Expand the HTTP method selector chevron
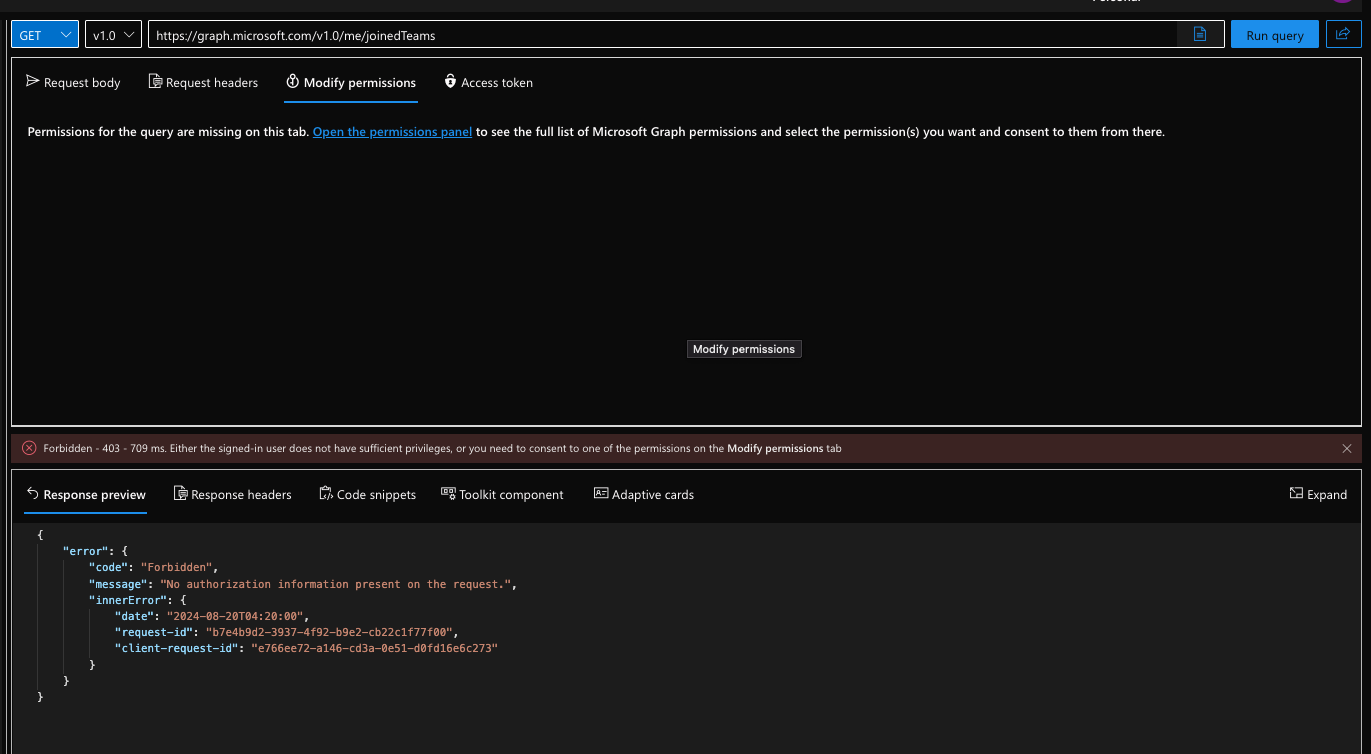This screenshot has height=754, width=1371. tap(66, 33)
